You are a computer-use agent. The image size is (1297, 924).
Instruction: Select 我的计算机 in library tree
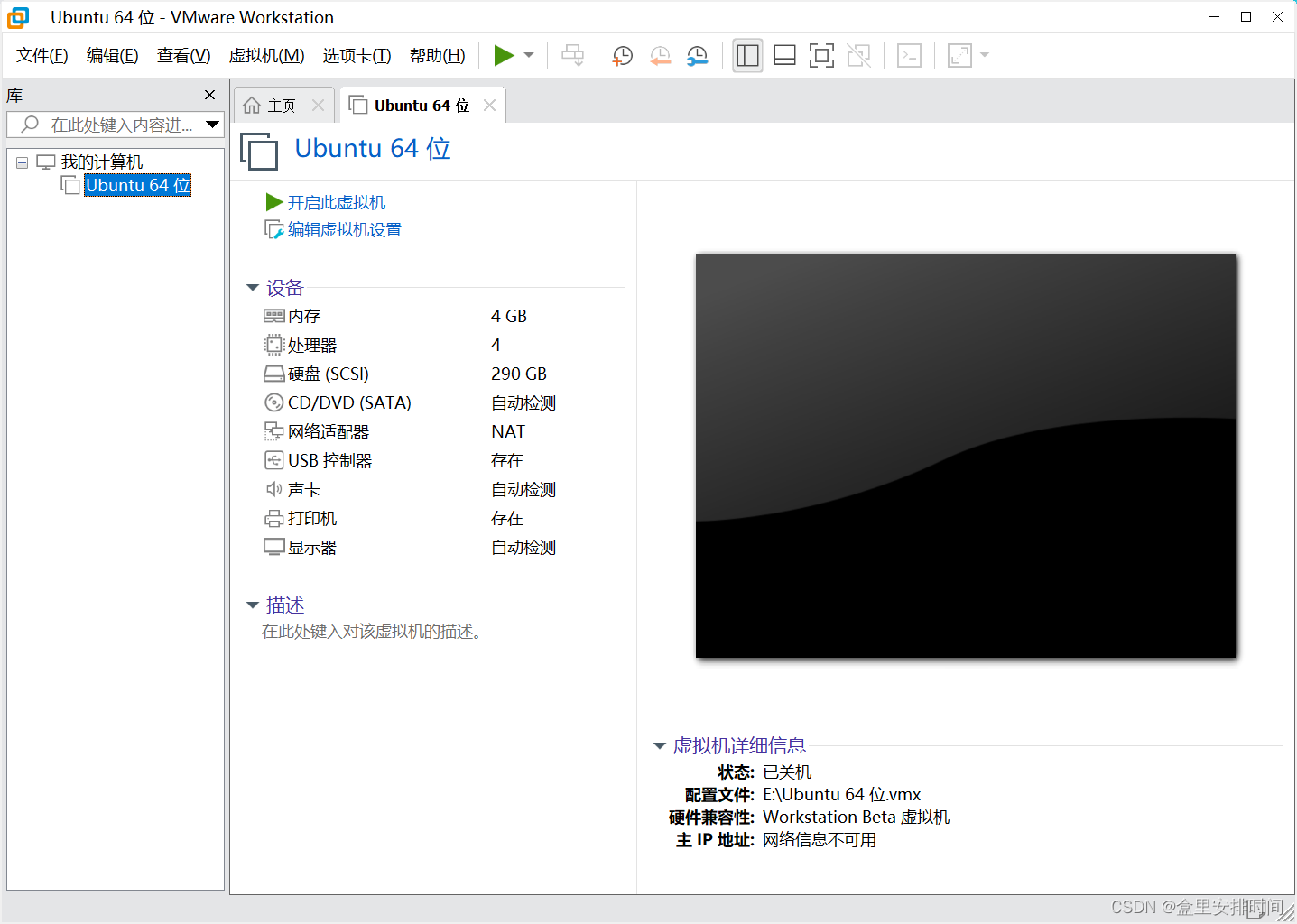point(102,162)
